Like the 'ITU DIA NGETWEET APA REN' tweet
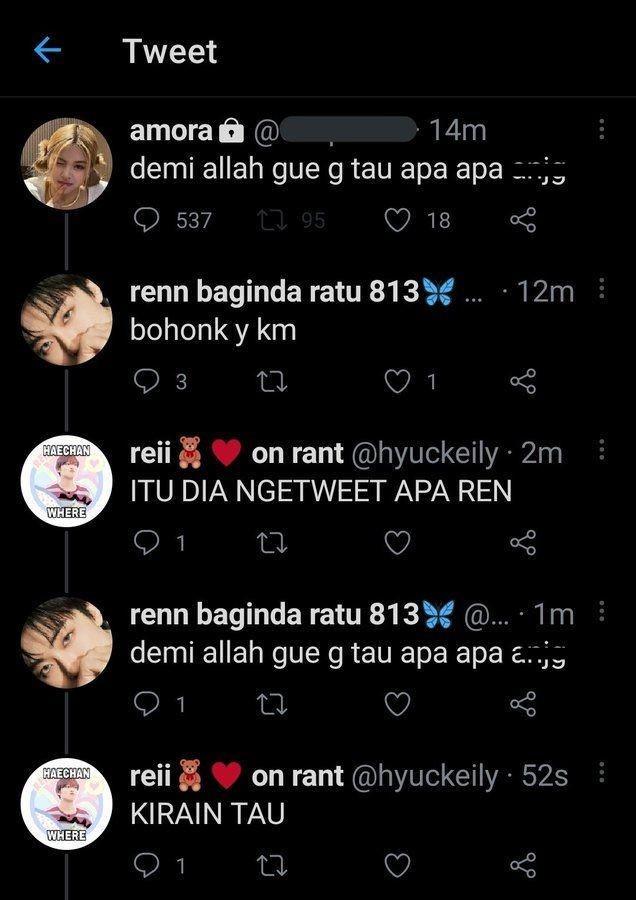 click(397, 543)
